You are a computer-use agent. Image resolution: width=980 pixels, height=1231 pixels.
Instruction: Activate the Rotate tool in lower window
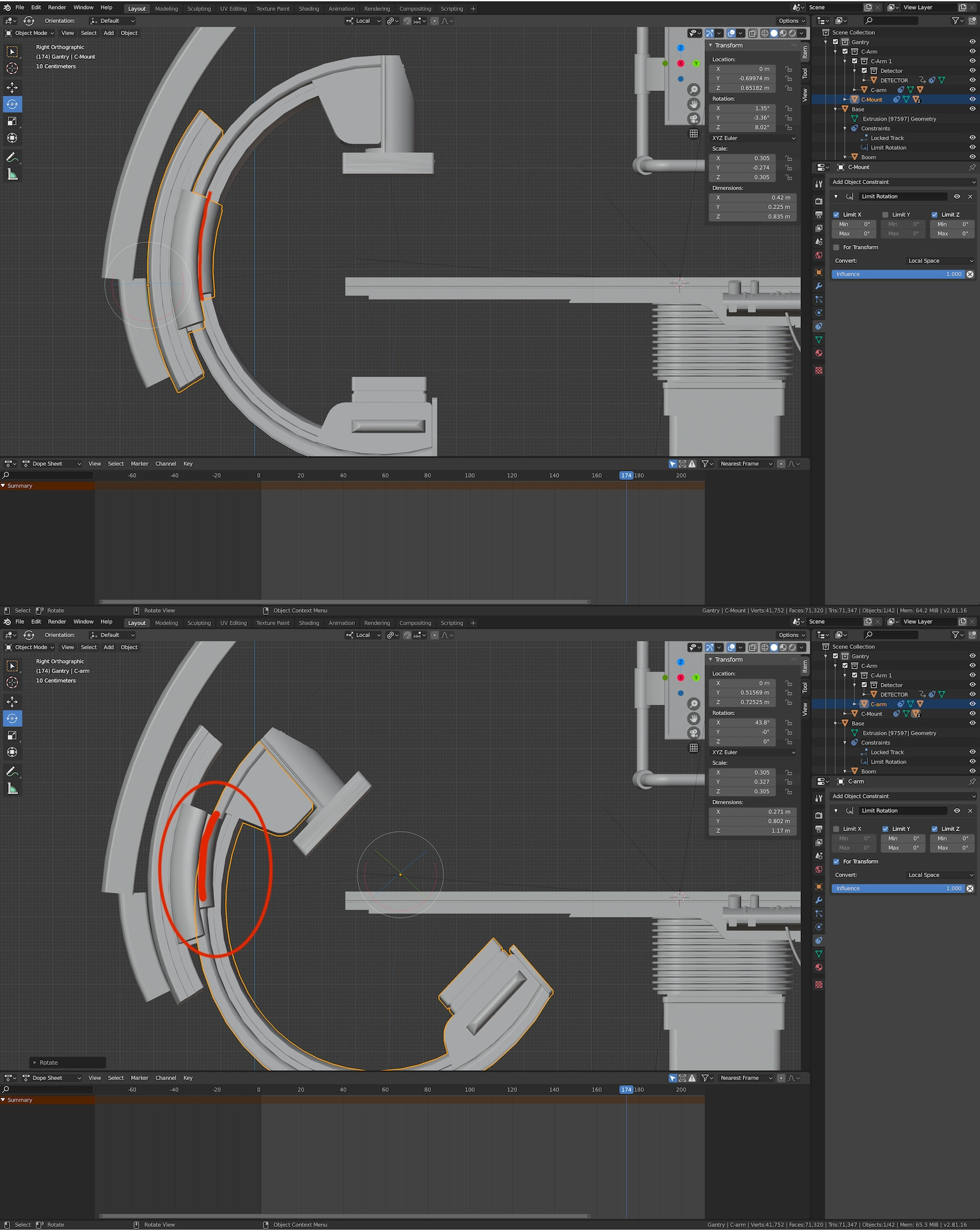12,719
